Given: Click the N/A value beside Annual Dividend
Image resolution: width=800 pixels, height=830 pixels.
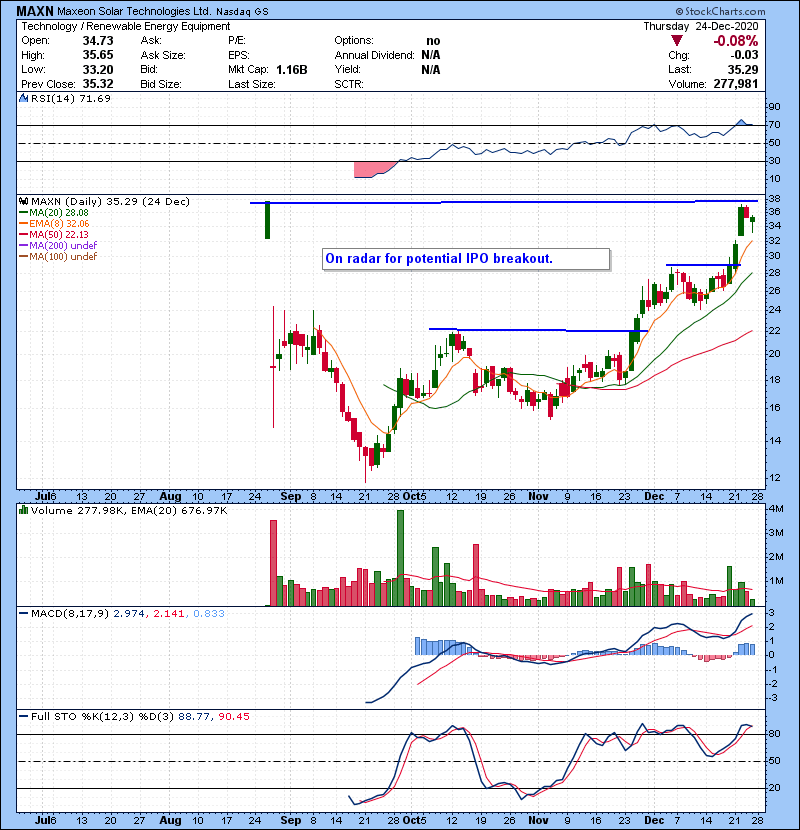Looking at the screenshot, I should [431, 55].
